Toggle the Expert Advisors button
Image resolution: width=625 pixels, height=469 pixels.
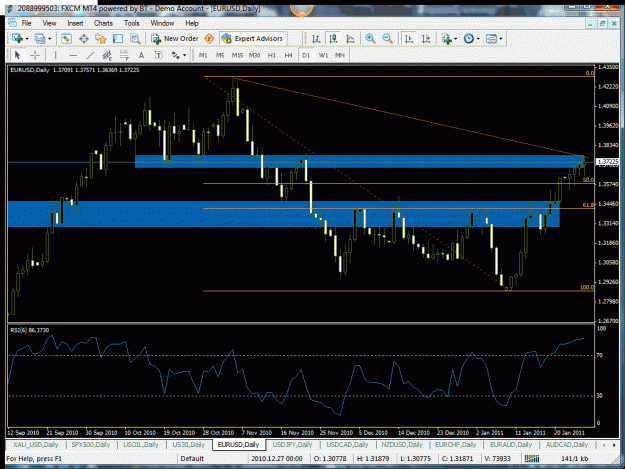(253, 39)
